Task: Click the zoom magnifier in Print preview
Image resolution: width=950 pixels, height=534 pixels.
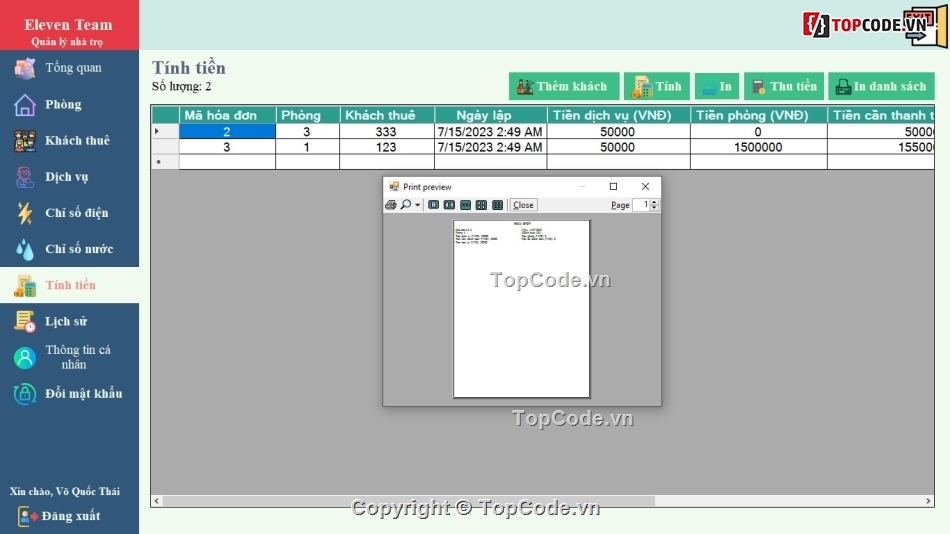Action: pos(406,205)
